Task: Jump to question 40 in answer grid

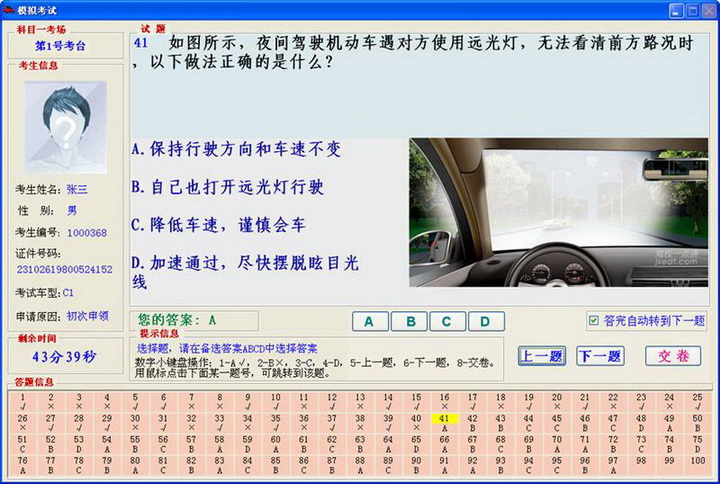Action: point(416,423)
